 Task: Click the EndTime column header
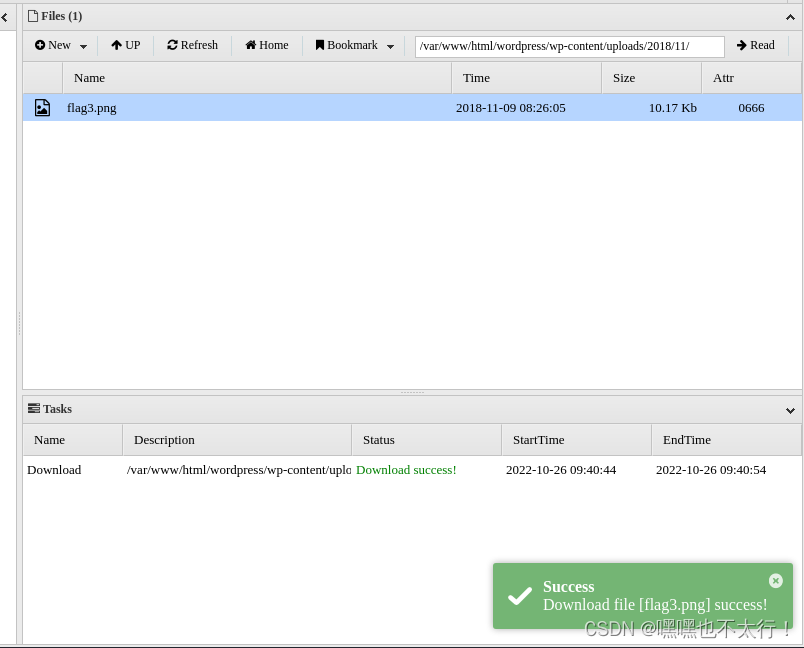pos(726,440)
